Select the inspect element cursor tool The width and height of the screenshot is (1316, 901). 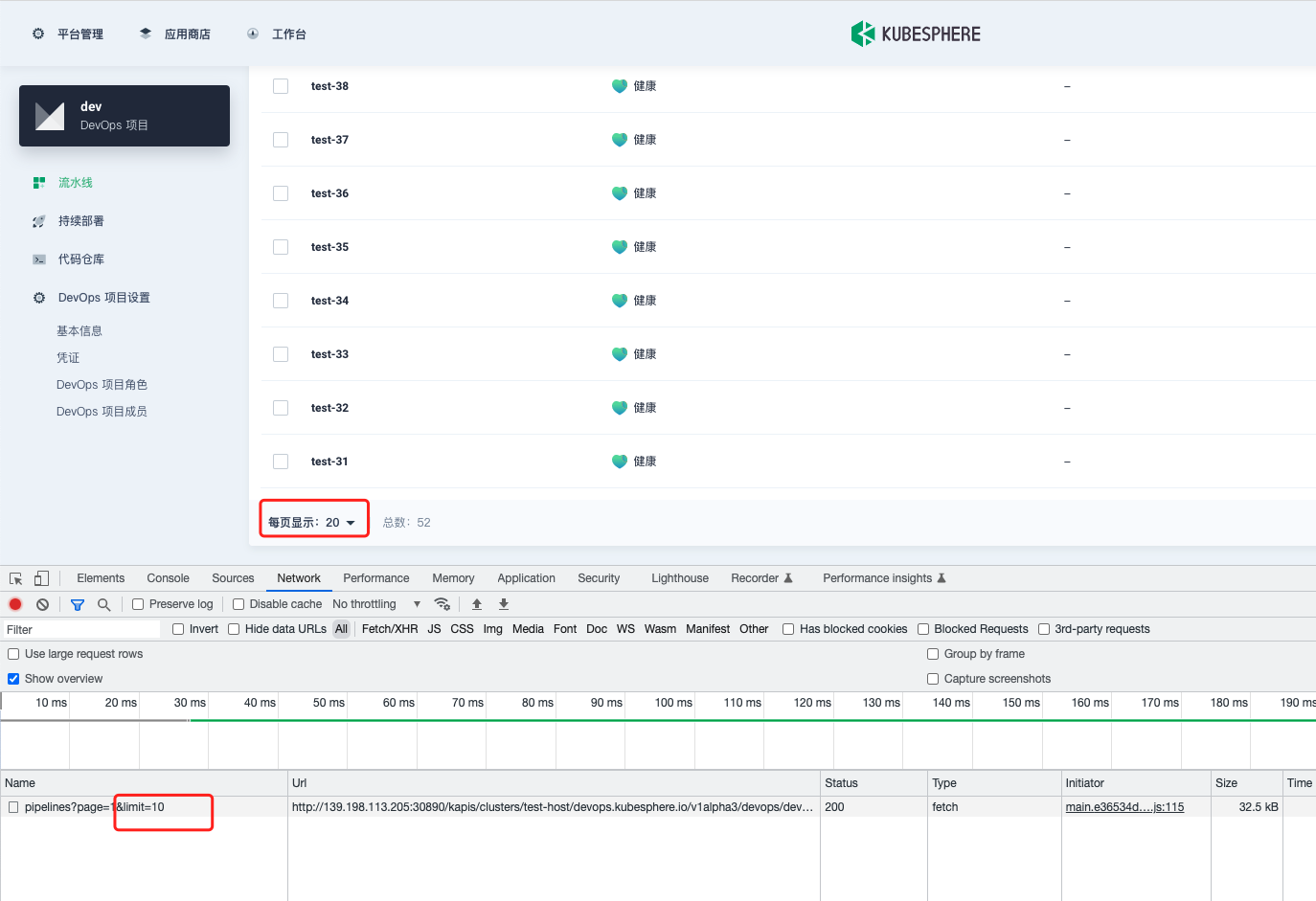pos(14,577)
